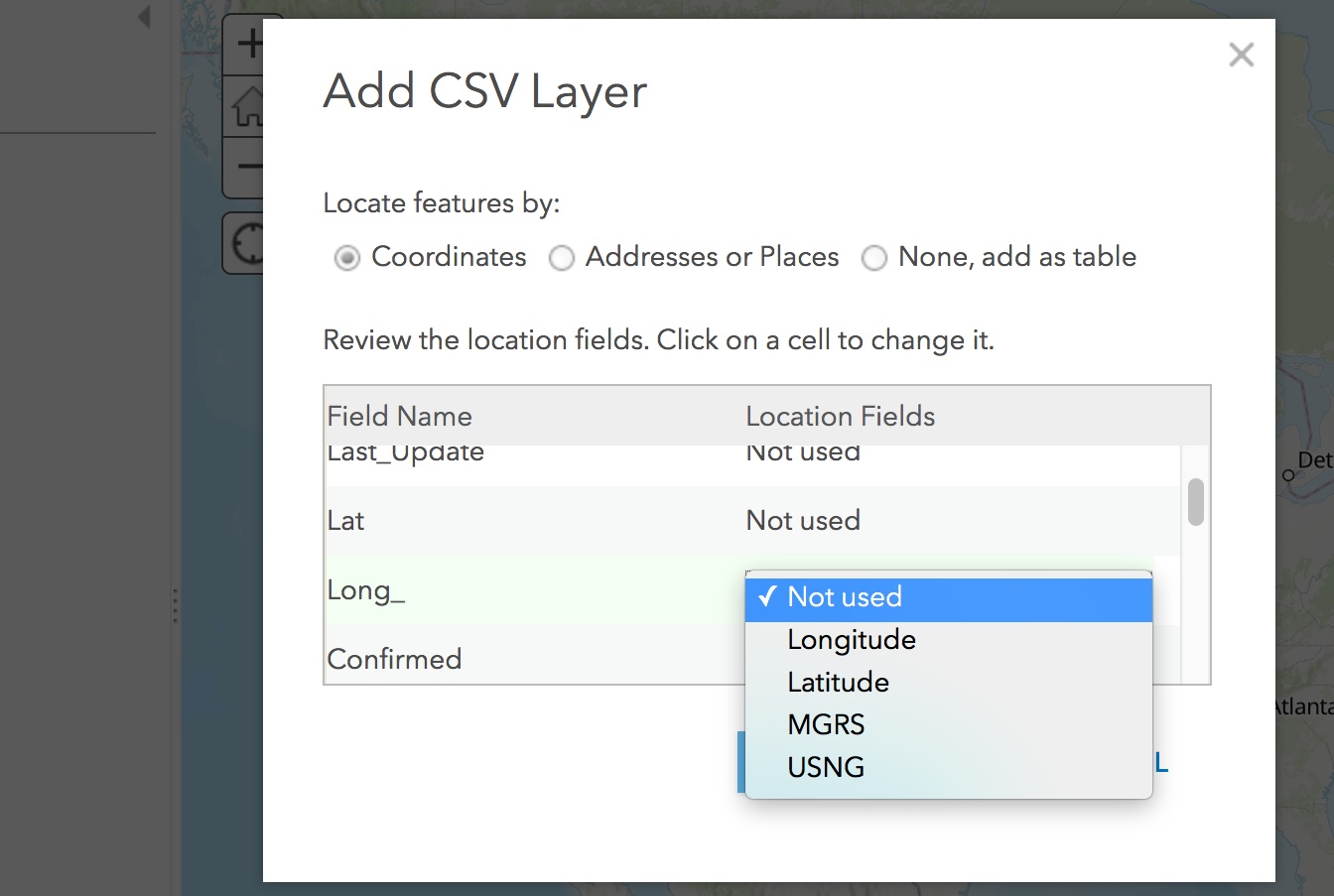Collapse the side panel with the arrow
Image resolution: width=1334 pixels, height=896 pixels.
(x=144, y=17)
